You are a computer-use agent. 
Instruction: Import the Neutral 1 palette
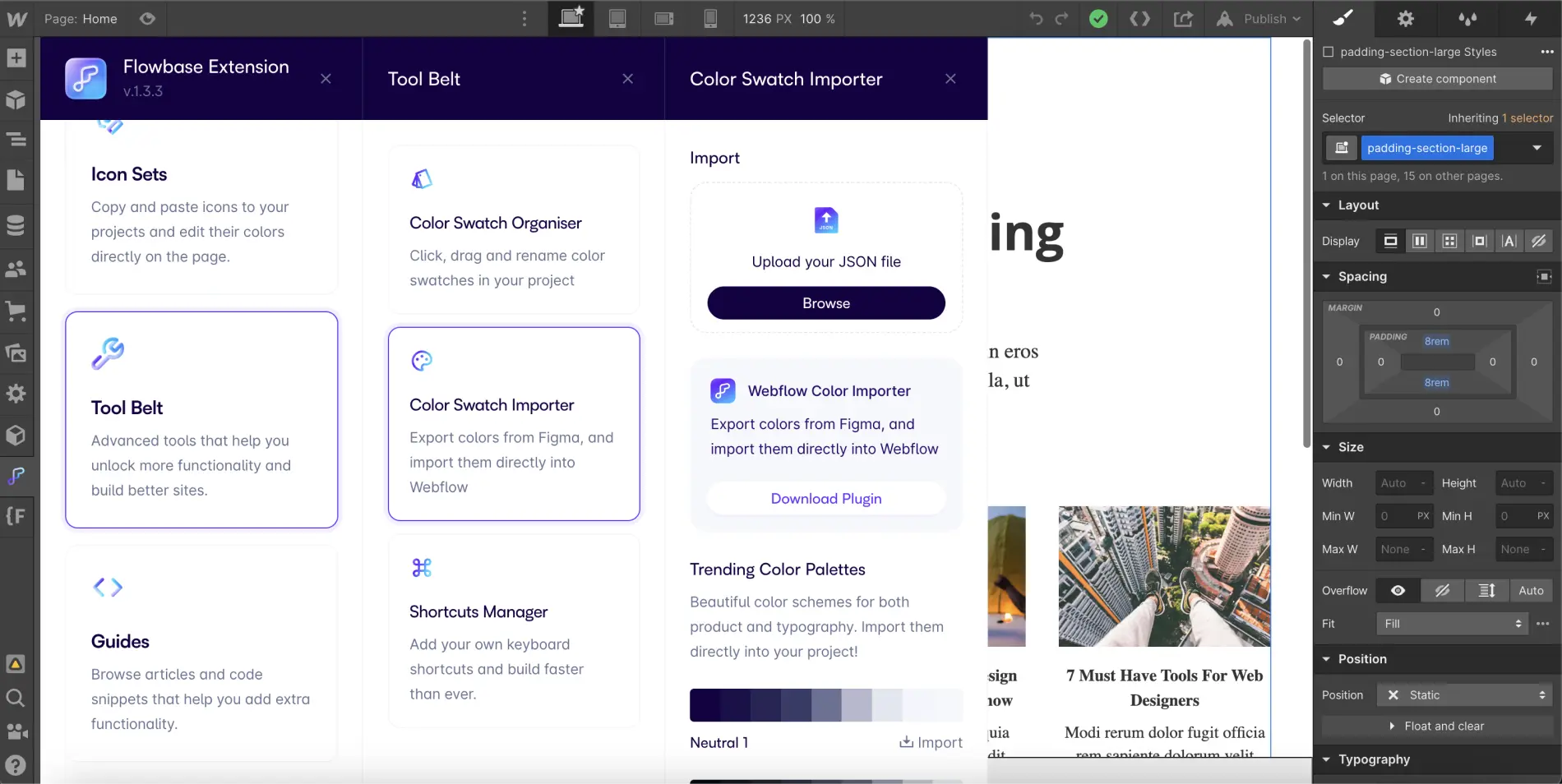pos(931,743)
